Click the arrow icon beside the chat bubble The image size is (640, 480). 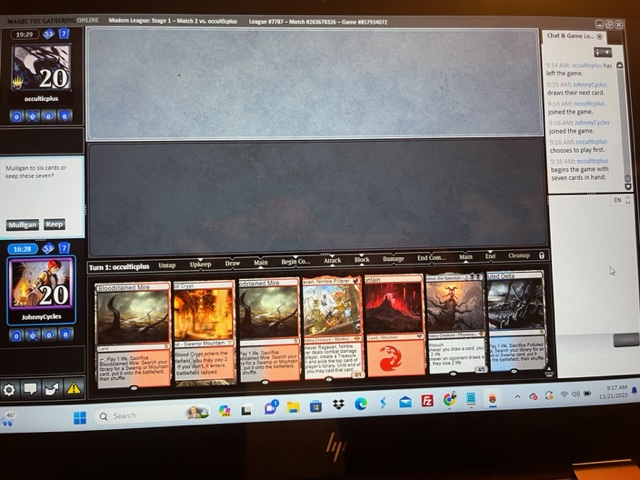(x=51, y=389)
